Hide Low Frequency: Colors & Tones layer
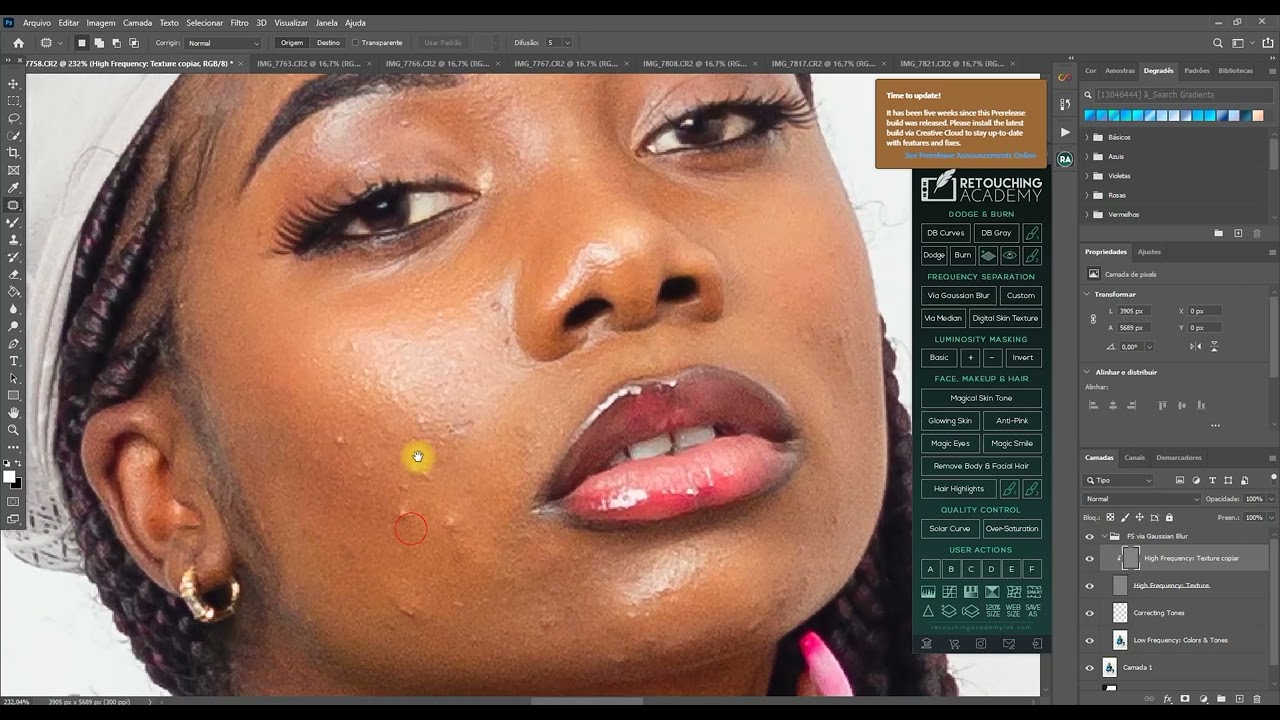This screenshot has height=720, width=1280. tap(1089, 640)
